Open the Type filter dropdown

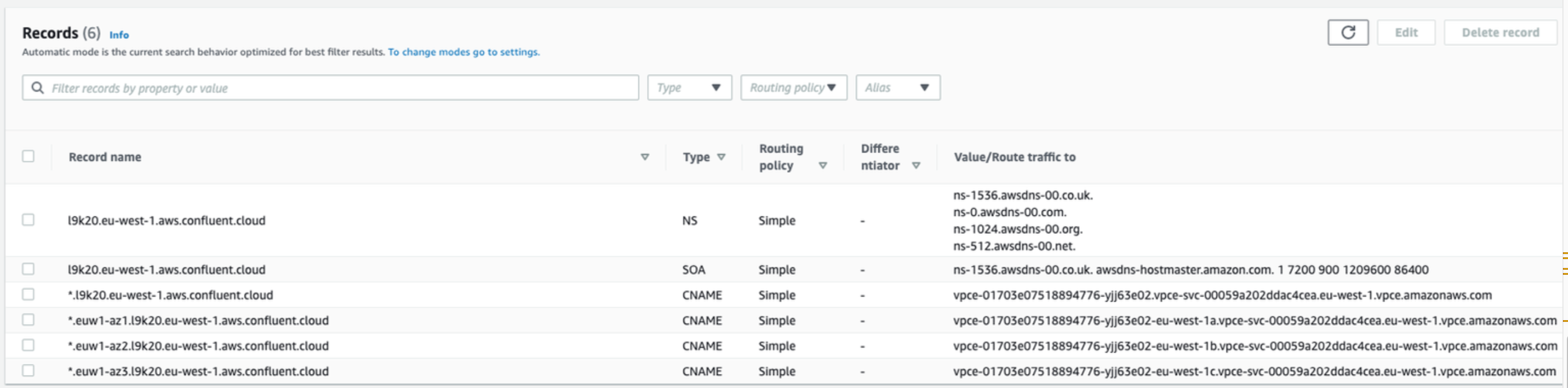690,87
